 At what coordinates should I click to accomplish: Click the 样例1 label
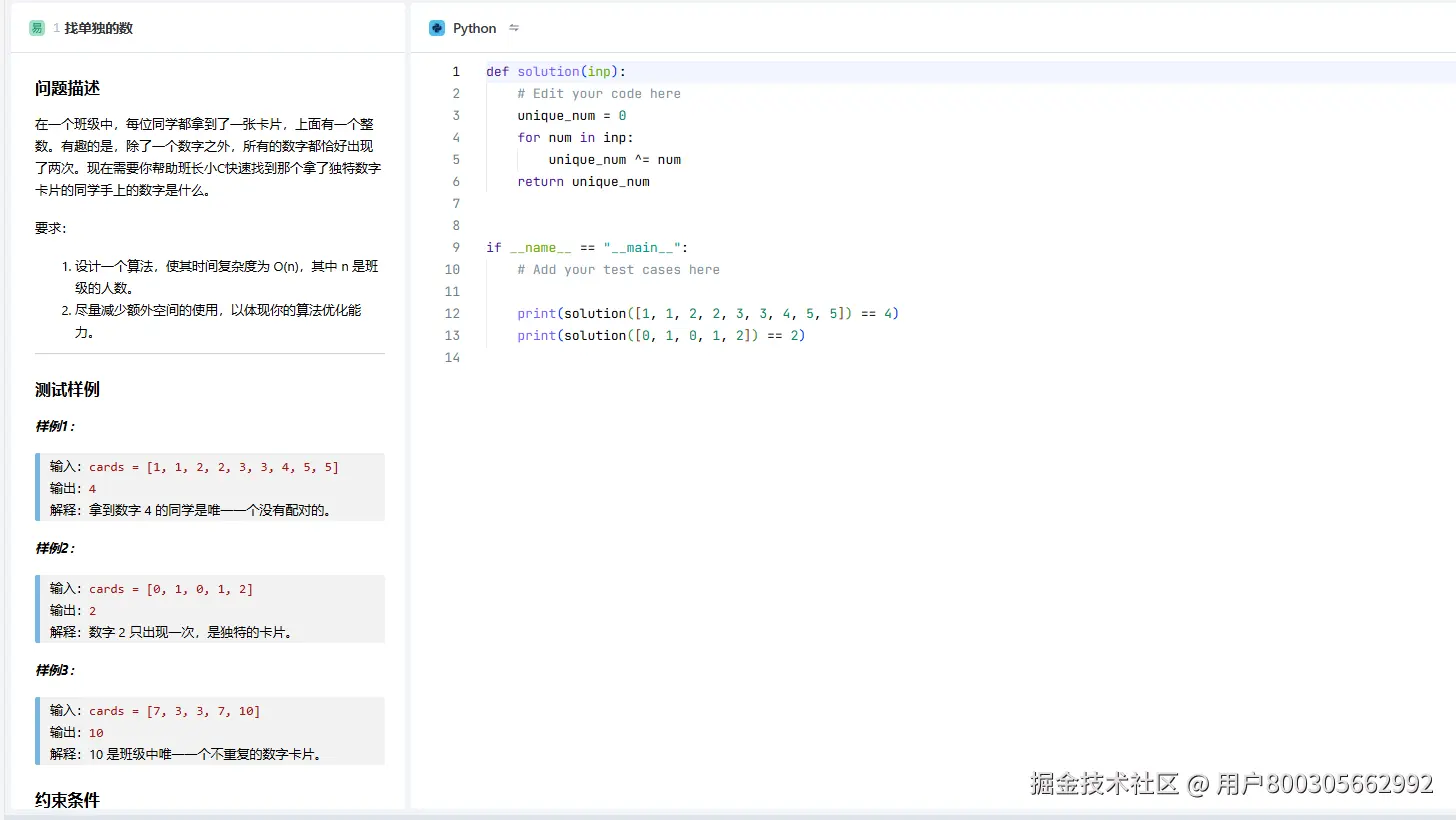55,426
